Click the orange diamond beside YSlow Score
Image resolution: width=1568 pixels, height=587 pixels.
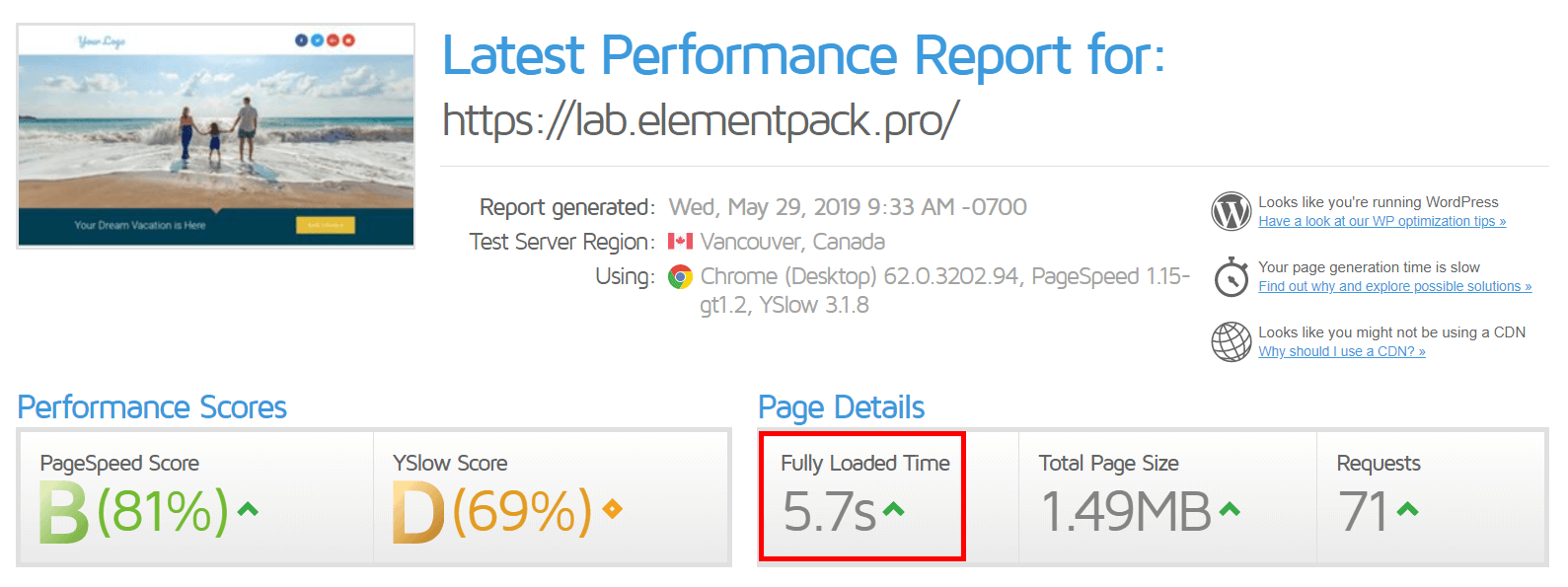(612, 509)
